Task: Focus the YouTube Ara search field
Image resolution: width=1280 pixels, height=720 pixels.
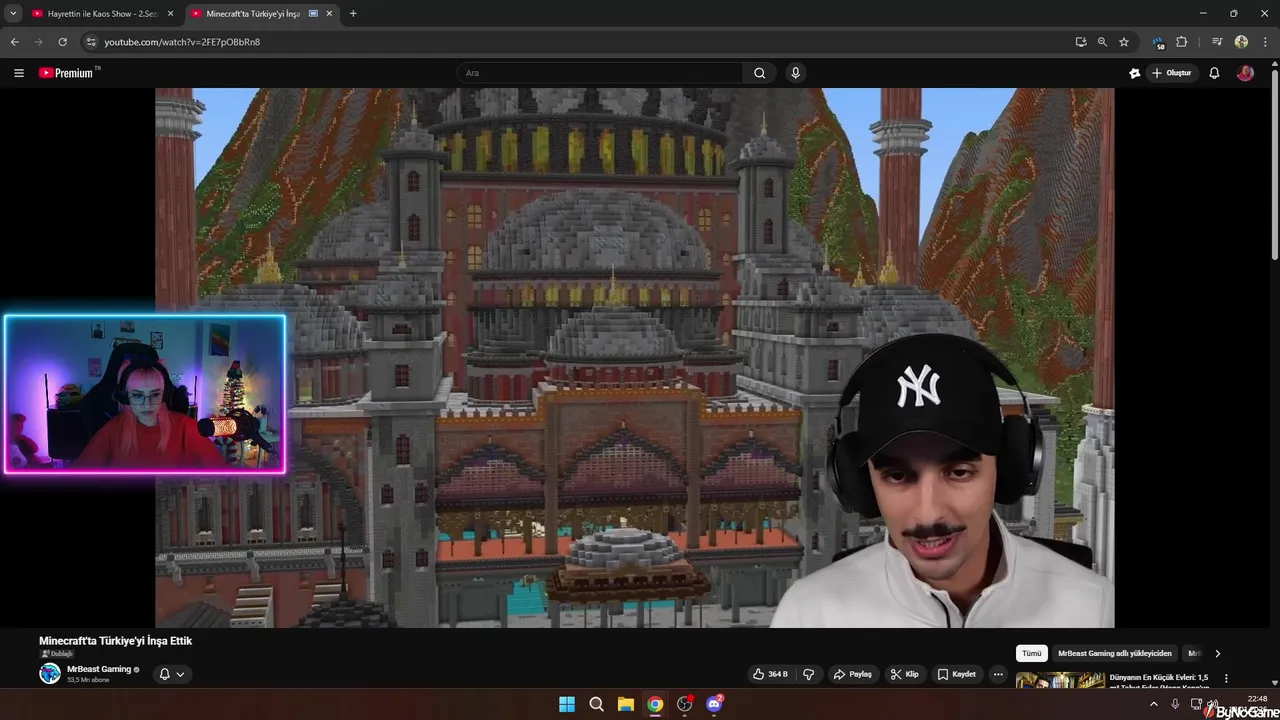Action: (600, 73)
